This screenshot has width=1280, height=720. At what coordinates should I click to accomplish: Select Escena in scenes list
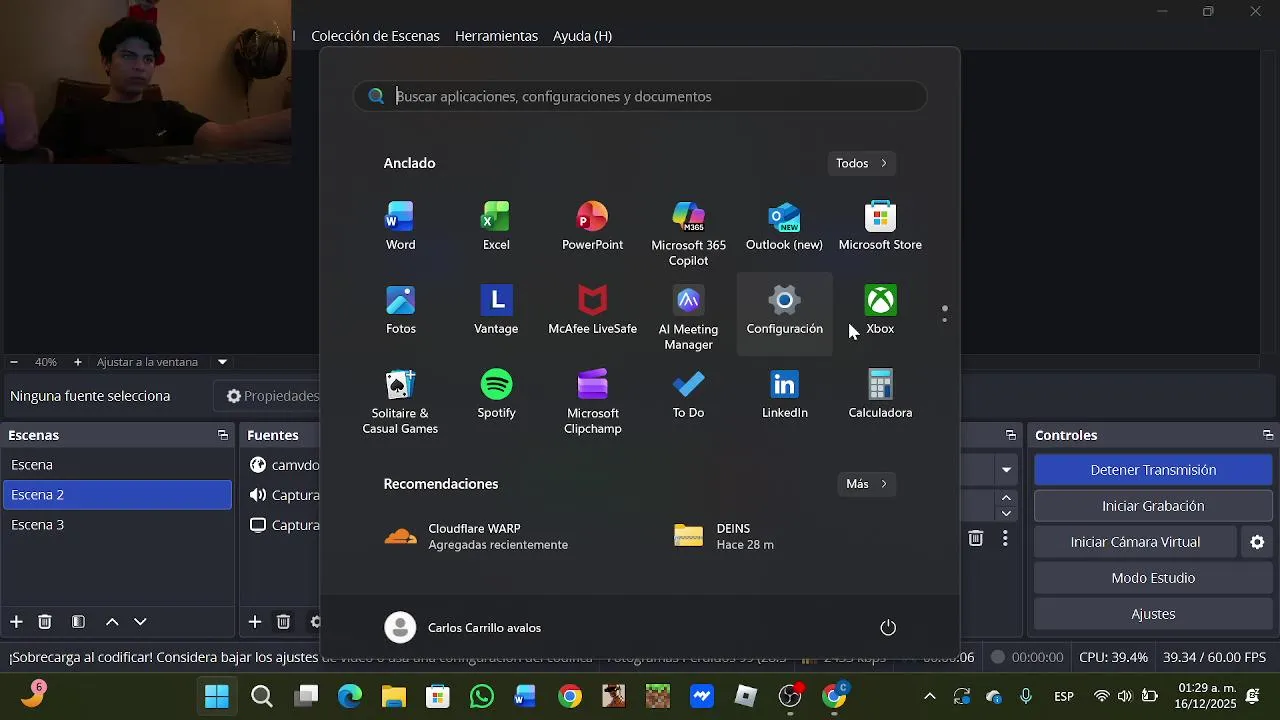(x=117, y=465)
